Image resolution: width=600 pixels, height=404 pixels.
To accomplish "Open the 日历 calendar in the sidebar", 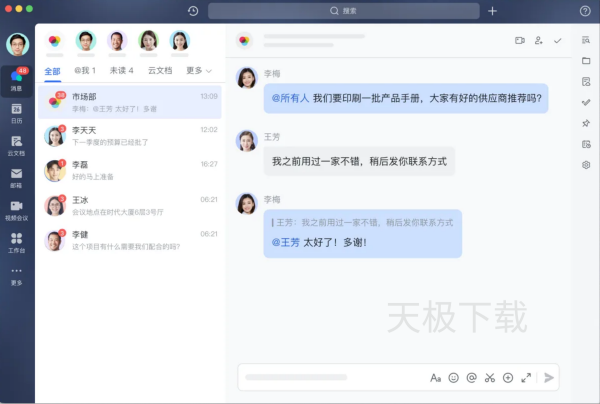I will 17,111.
